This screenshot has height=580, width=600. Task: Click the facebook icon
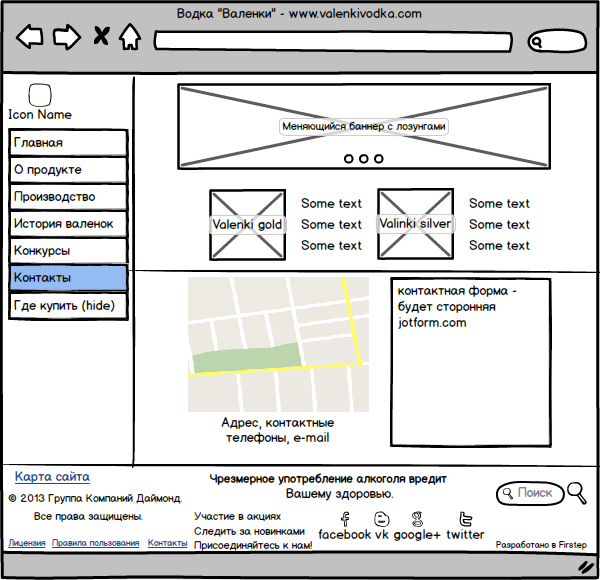[345, 519]
